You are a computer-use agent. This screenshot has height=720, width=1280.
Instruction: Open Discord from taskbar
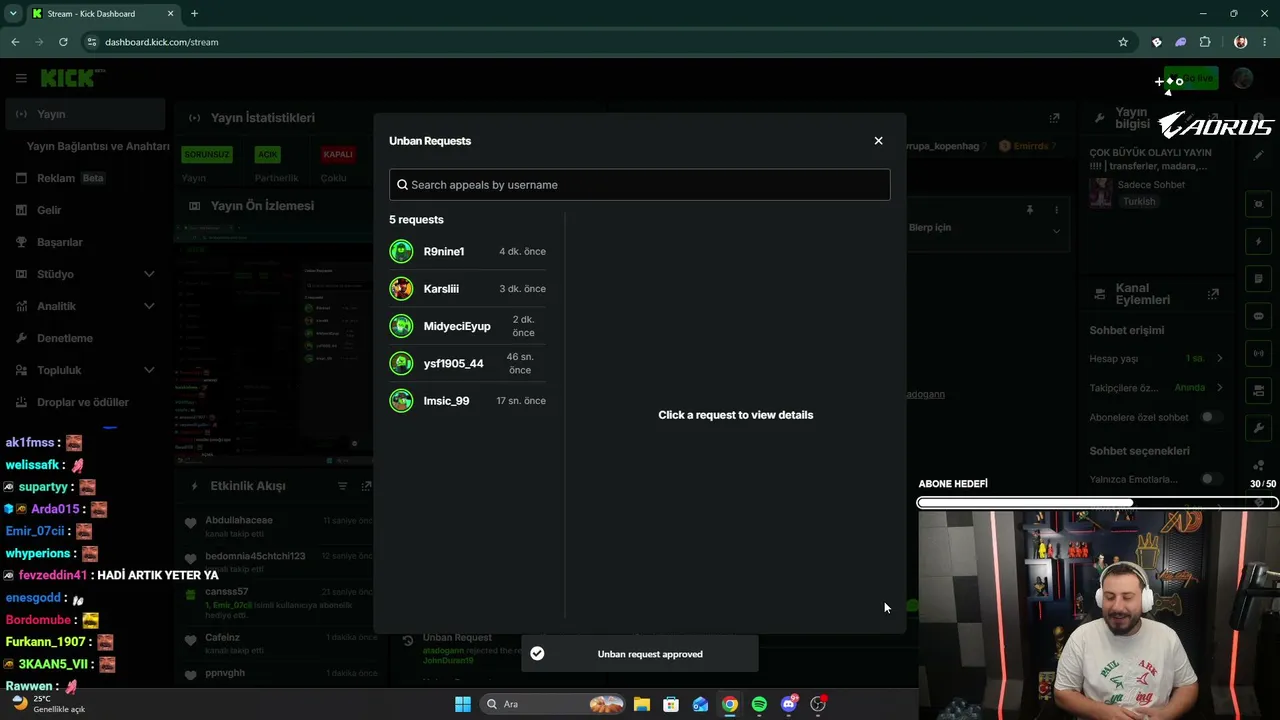click(x=789, y=704)
